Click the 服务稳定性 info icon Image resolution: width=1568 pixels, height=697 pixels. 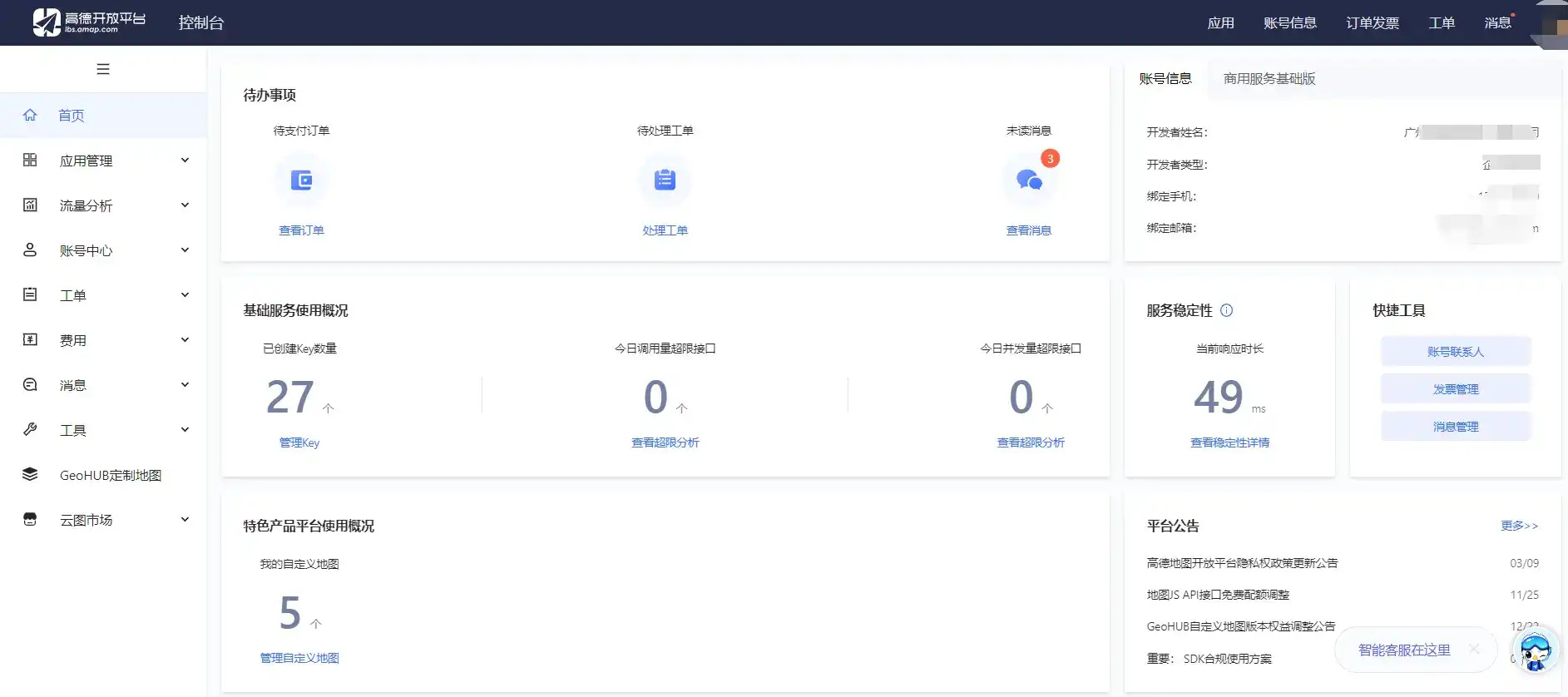tap(1226, 310)
